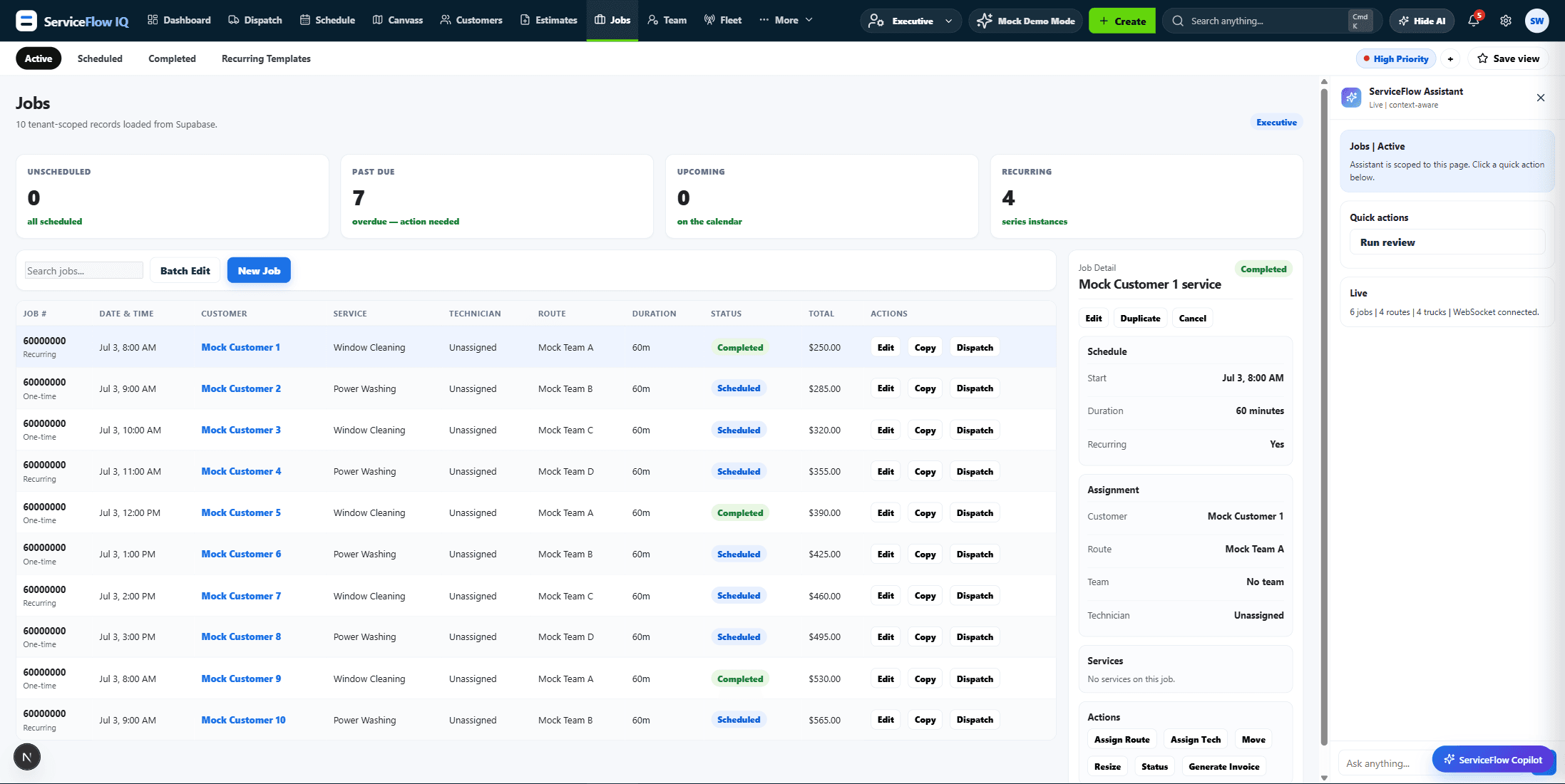The width and height of the screenshot is (1565, 784).
Task: Open the settings gear
Action: click(1506, 21)
